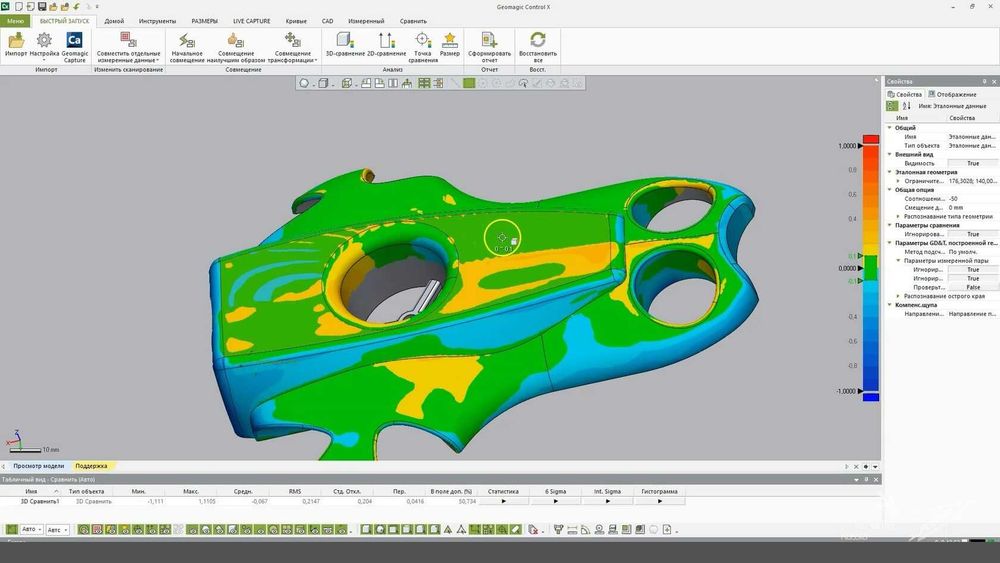Toggle the Игнориров... True value under Параметры сравнения
Screen dimensions: 1000x563
point(973,234)
